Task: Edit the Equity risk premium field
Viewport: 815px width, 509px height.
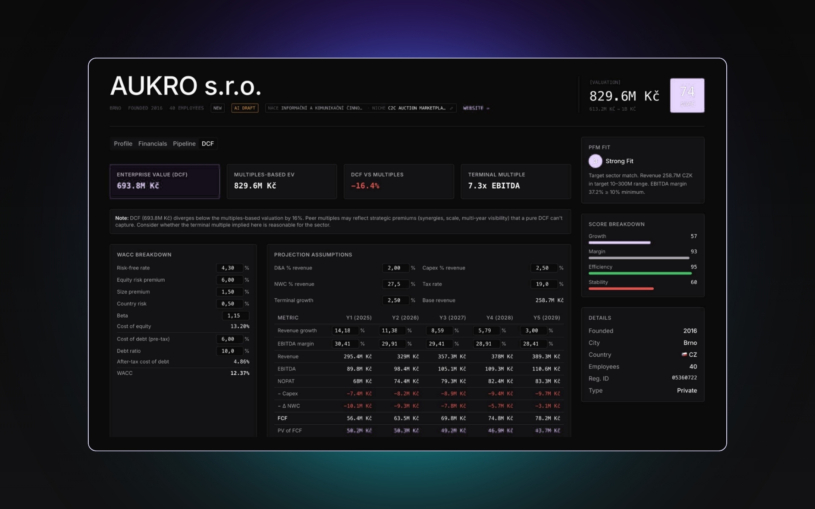Action: (x=229, y=280)
